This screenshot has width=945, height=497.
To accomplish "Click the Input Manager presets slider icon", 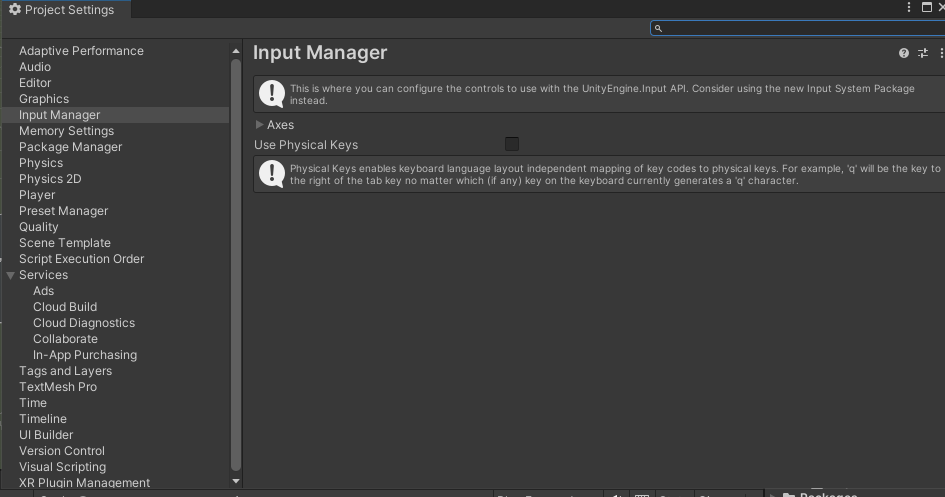I will [x=923, y=53].
